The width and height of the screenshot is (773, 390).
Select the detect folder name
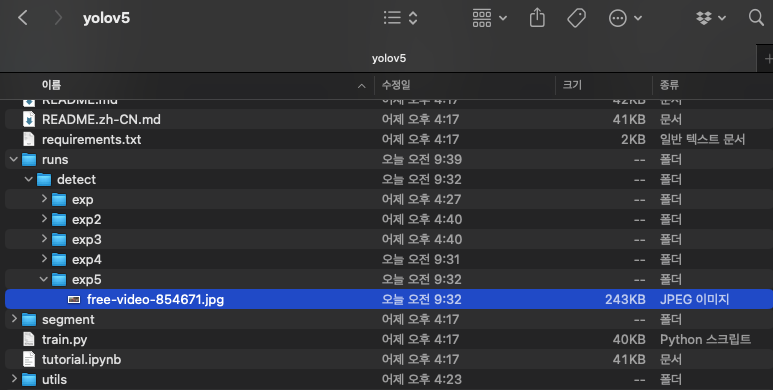[76, 179]
